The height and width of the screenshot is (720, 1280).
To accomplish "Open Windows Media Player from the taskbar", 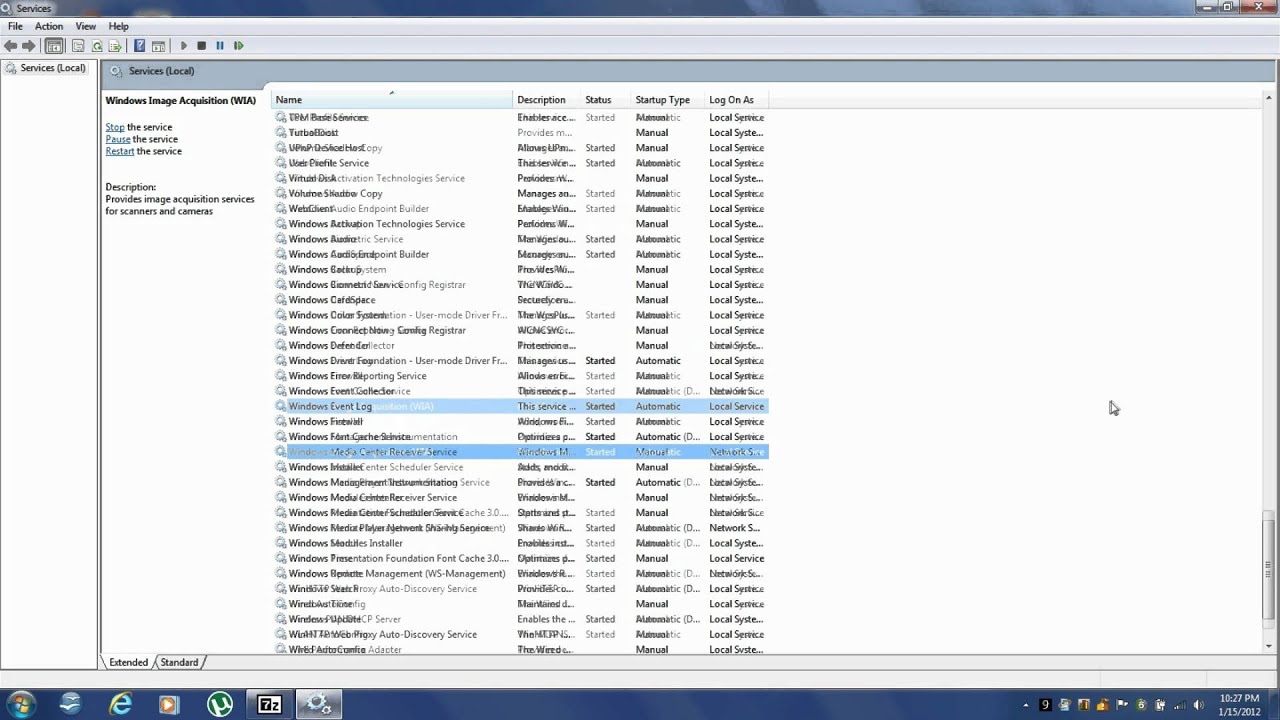I will pos(169,704).
